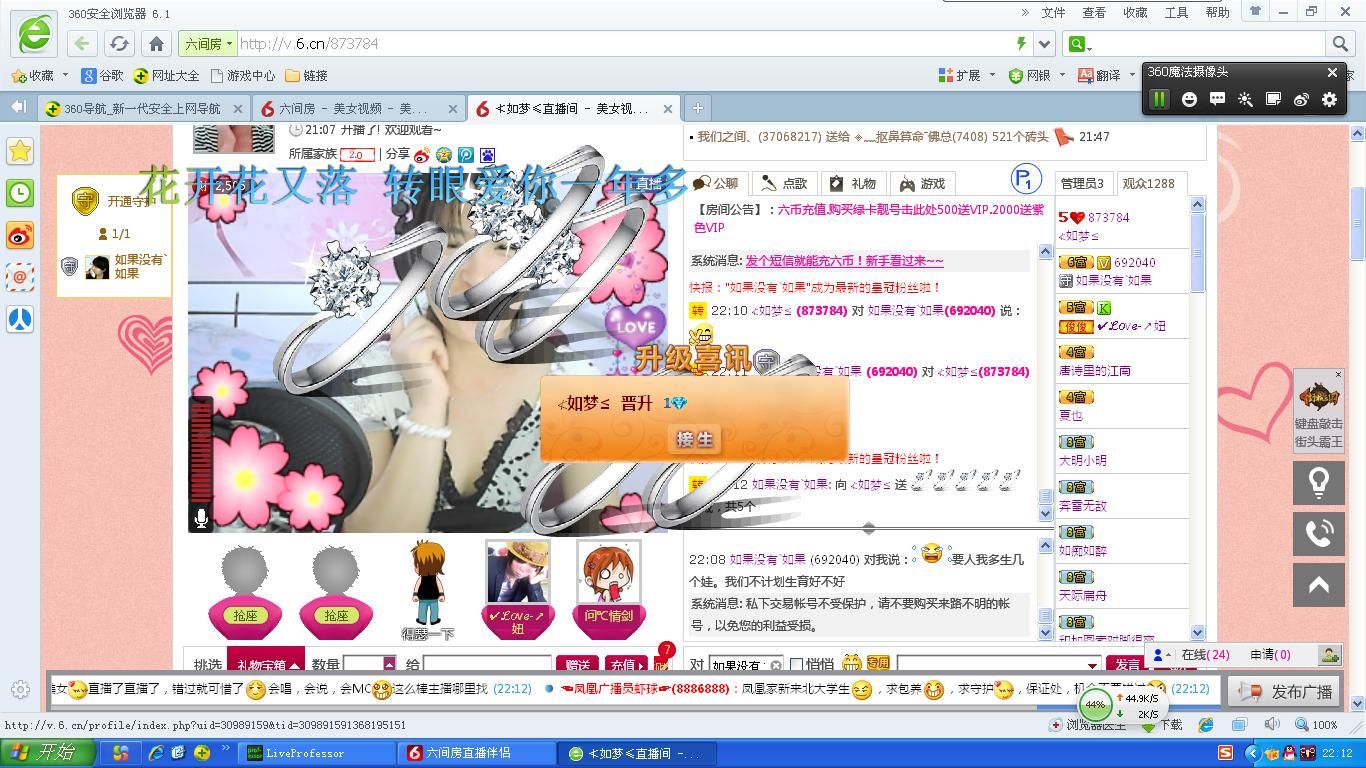Click the lightbulb icon on right panel

tap(1319, 482)
